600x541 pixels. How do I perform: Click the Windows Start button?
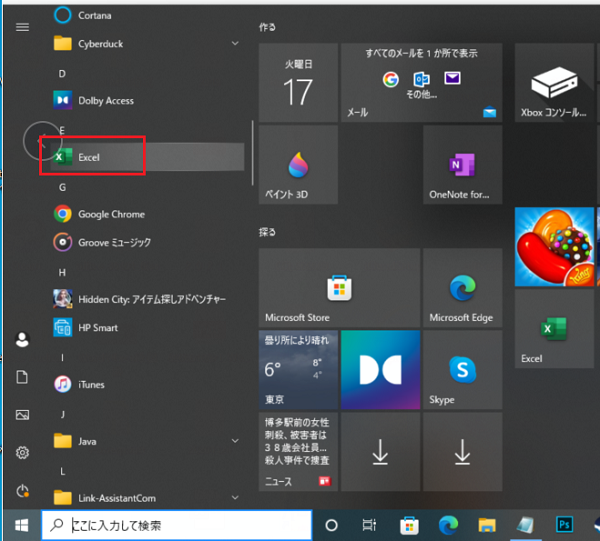(x=21, y=525)
